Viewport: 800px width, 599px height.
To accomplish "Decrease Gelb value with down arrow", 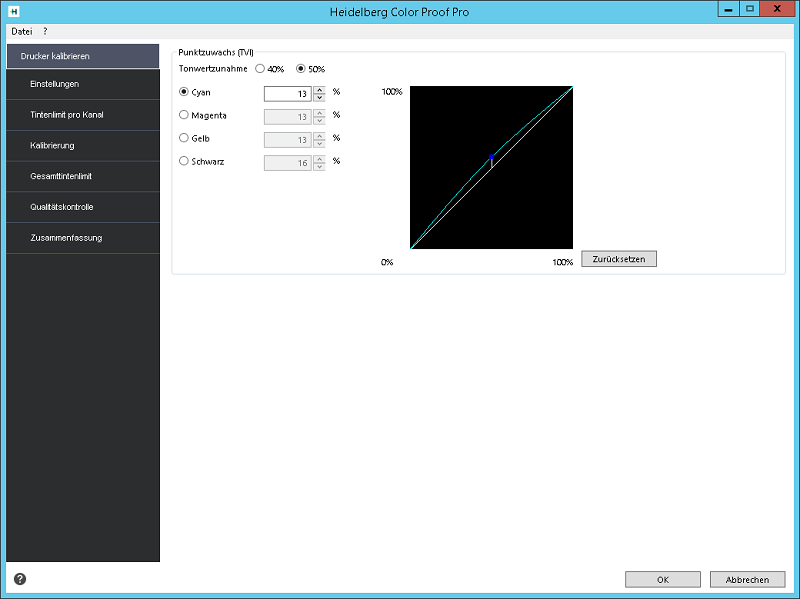I will pyautogui.click(x=319, y=143).
